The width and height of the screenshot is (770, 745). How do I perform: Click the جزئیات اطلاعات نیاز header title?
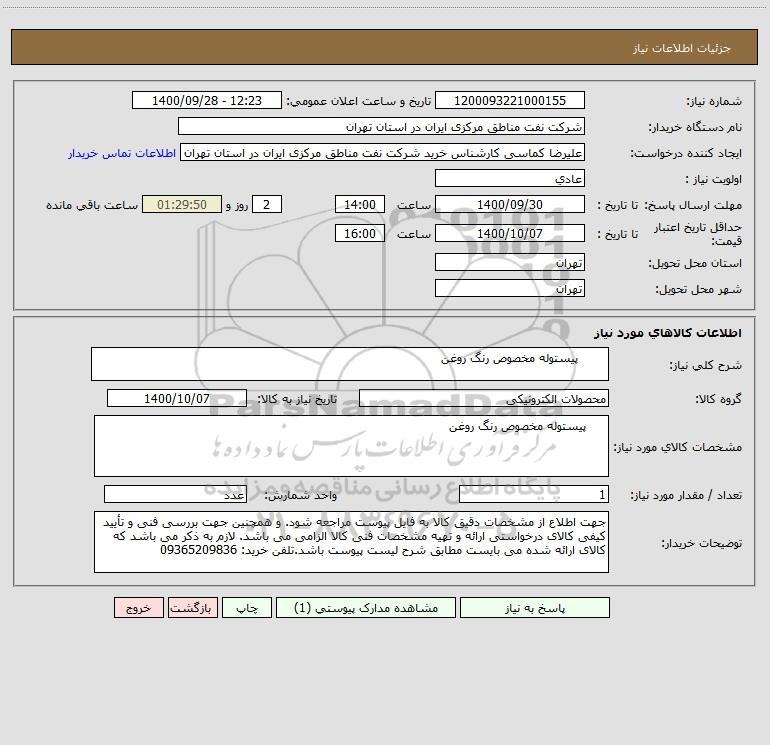(x=682, y=48)
